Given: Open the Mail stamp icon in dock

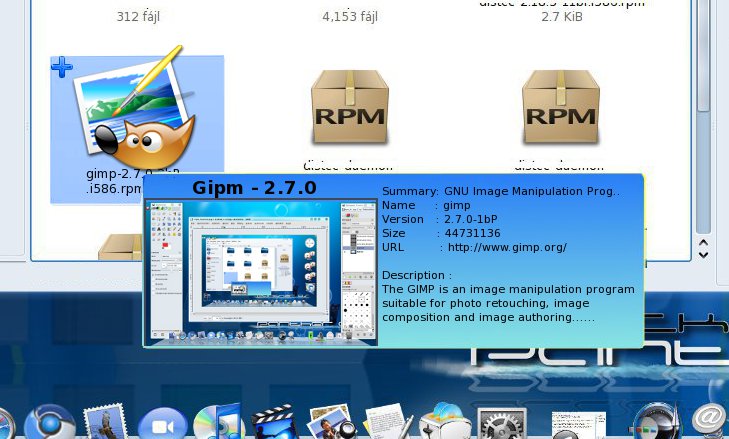Looking at the screenshot, I should click(x=105, y=422).
